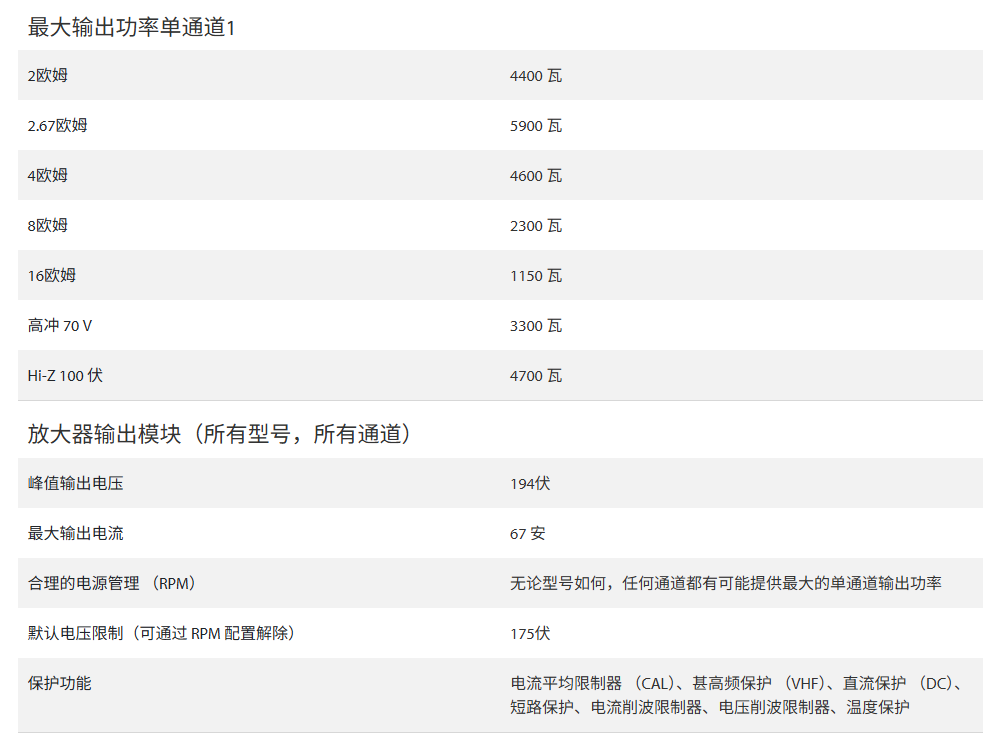Click the 67 安 current value
The width and height of the screenshot is (990, 741).
[528, 534]
